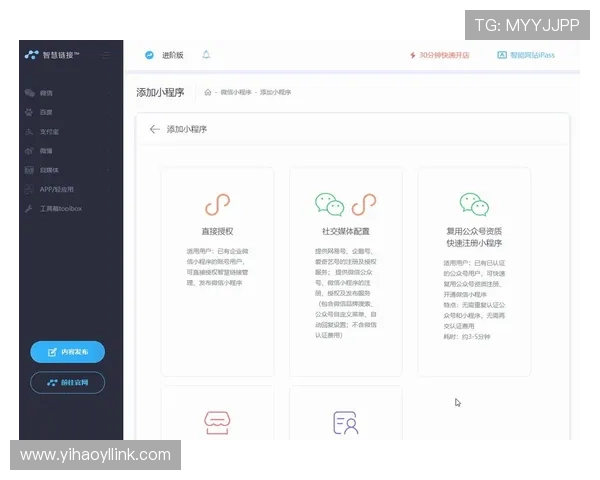Collapse sidebar with the hamburger icon
The width and height of the screenshot is (600, 480).
107,55
